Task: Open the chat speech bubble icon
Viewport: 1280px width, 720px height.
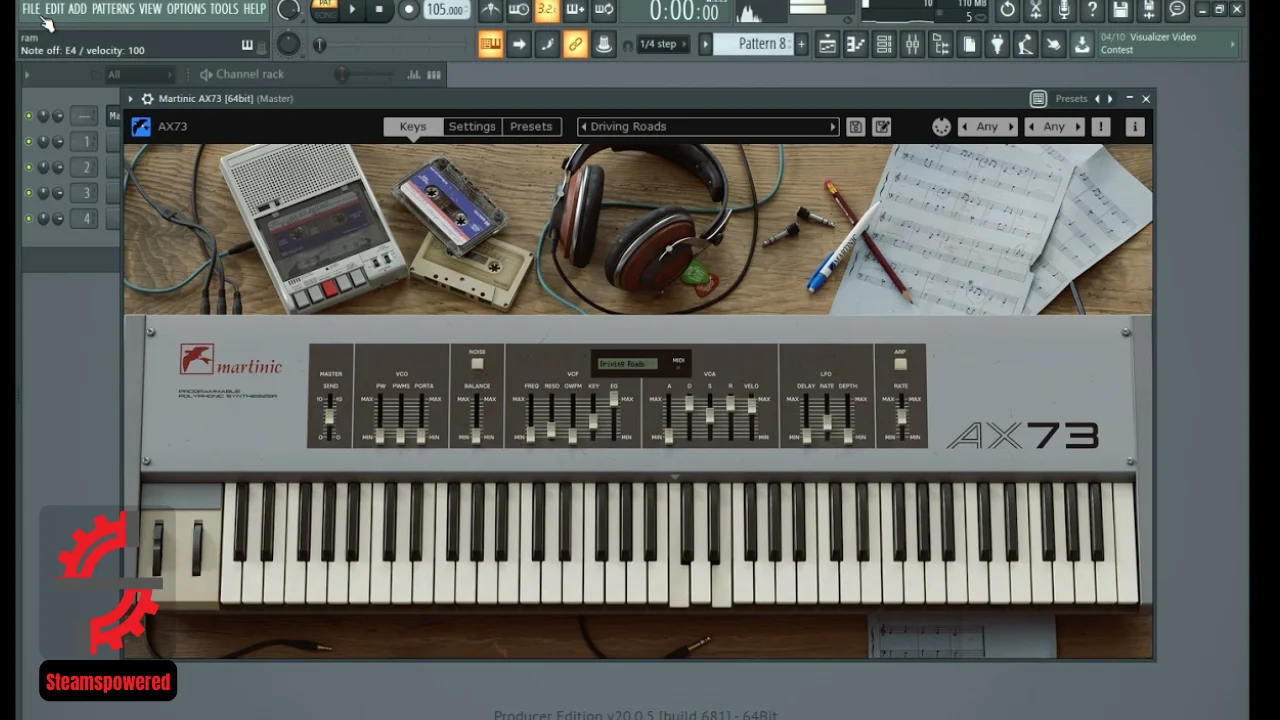Action: click(x=1178, y=10)
